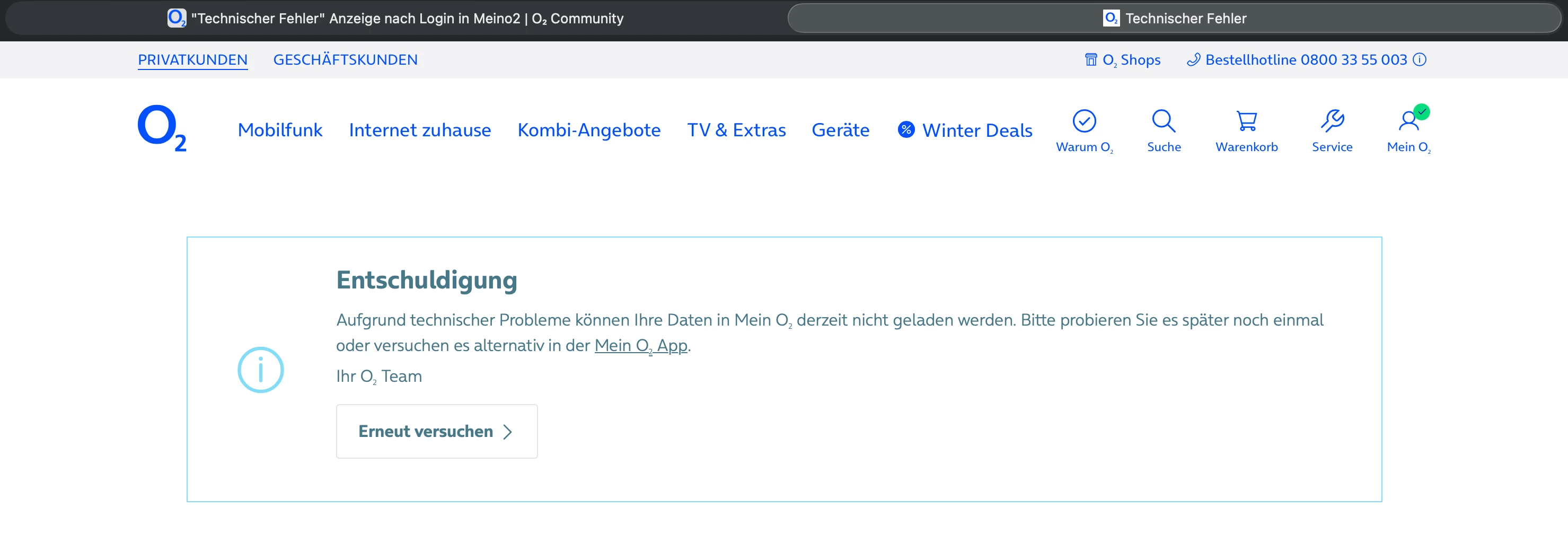Switch to the O2 Community browser tab
The height and width of the screenshot is (560, 1568).
(395, 18)
